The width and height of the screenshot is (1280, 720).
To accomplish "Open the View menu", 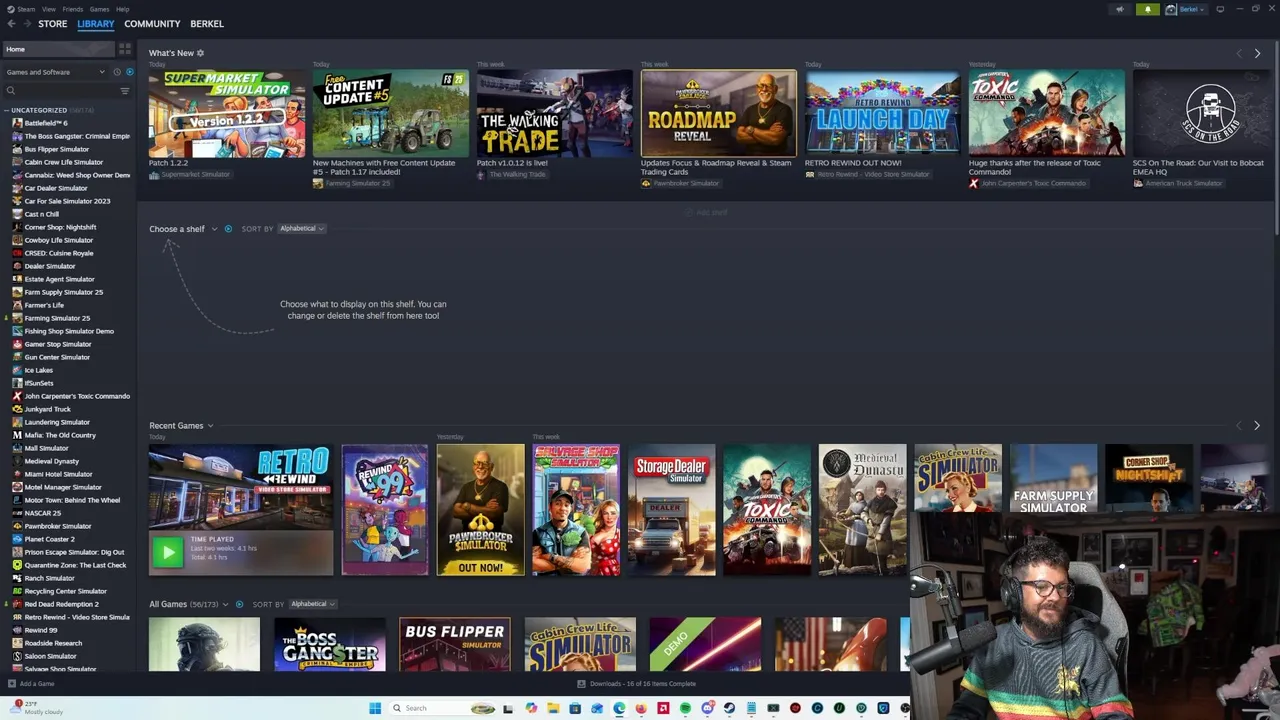I will [x=49, y=9].
